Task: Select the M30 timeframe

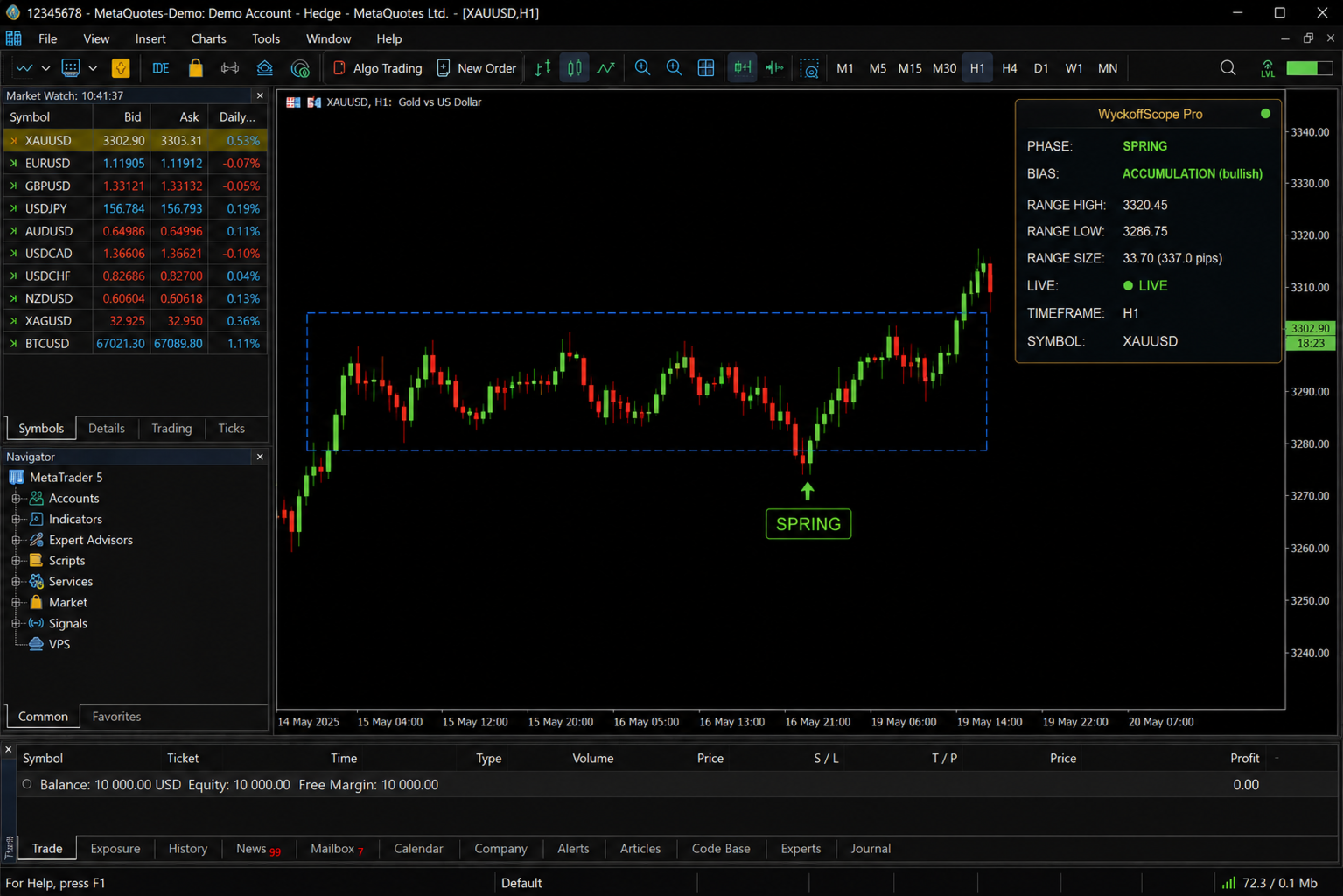Action: point(944,68)
